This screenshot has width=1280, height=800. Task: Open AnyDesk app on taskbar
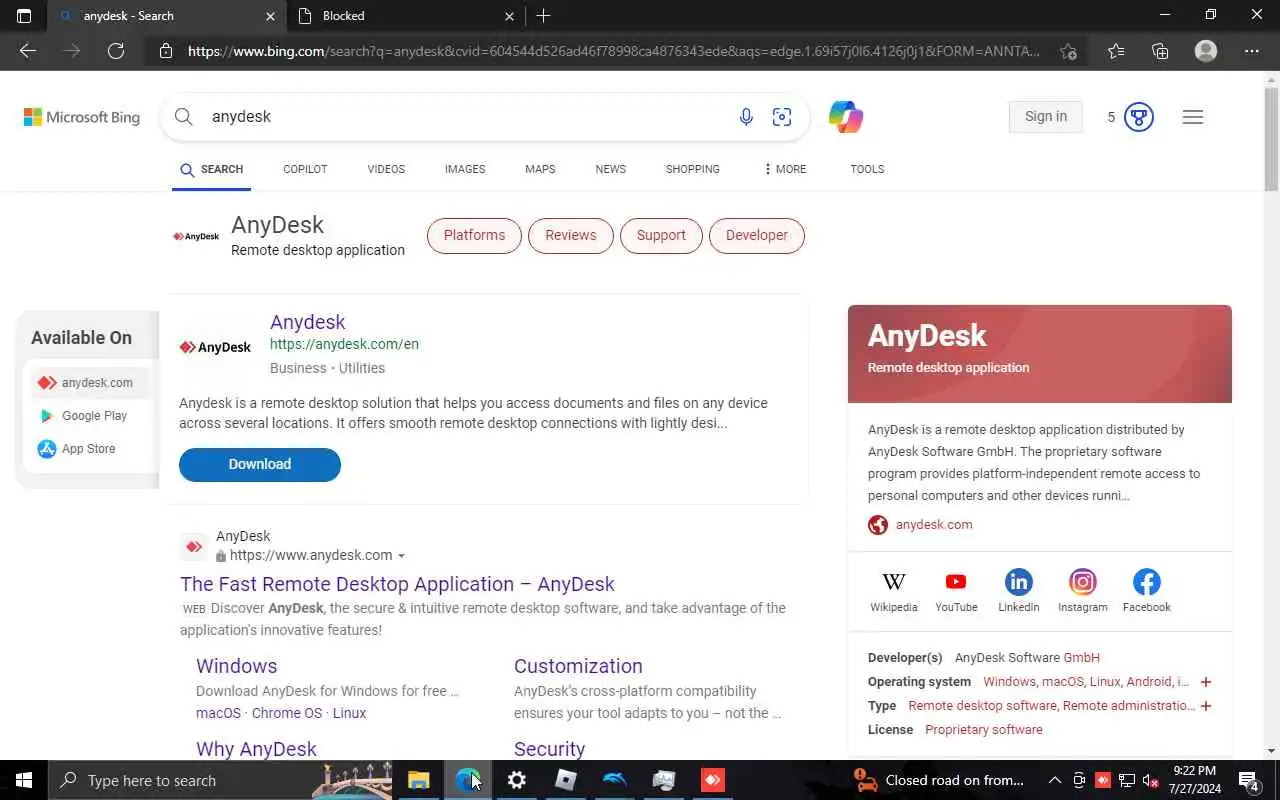tap(713, 780)
